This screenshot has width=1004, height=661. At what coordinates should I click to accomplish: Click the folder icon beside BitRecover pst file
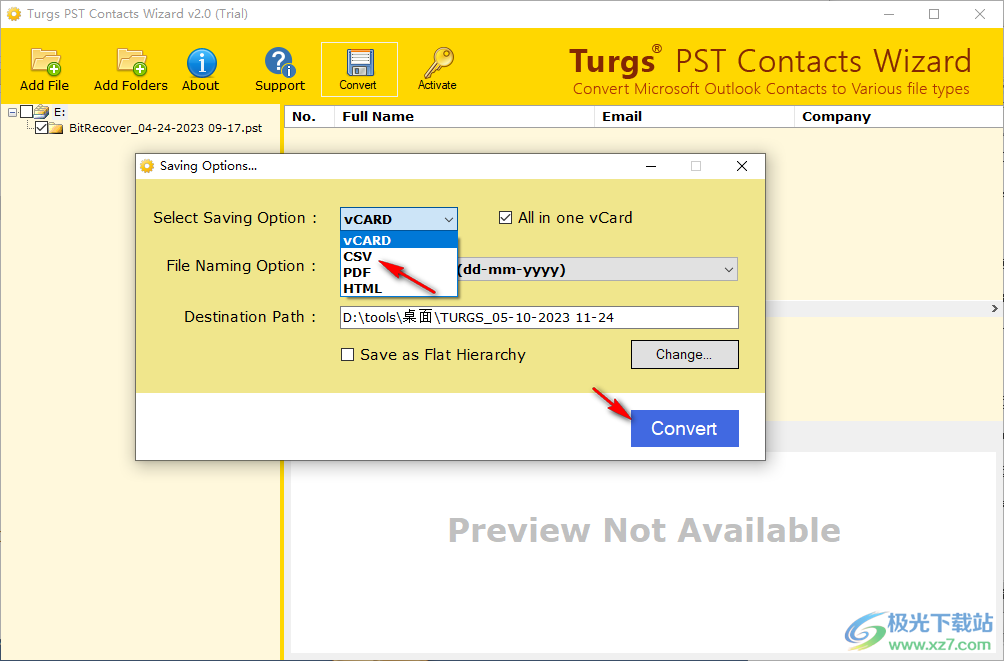(56, 128)
